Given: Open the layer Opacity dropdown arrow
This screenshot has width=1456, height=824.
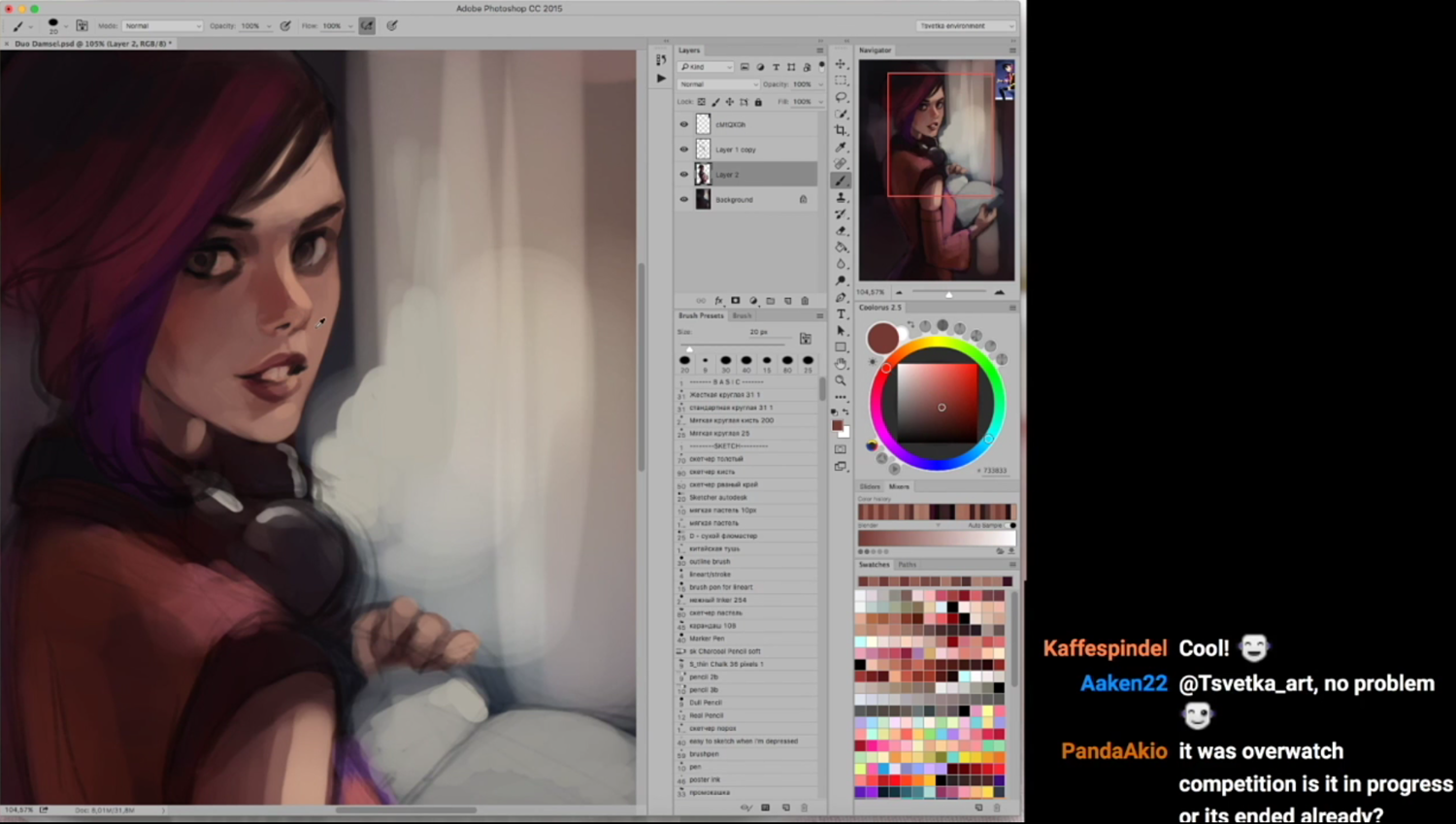Looking at the screenshot, I should [820, 84].
